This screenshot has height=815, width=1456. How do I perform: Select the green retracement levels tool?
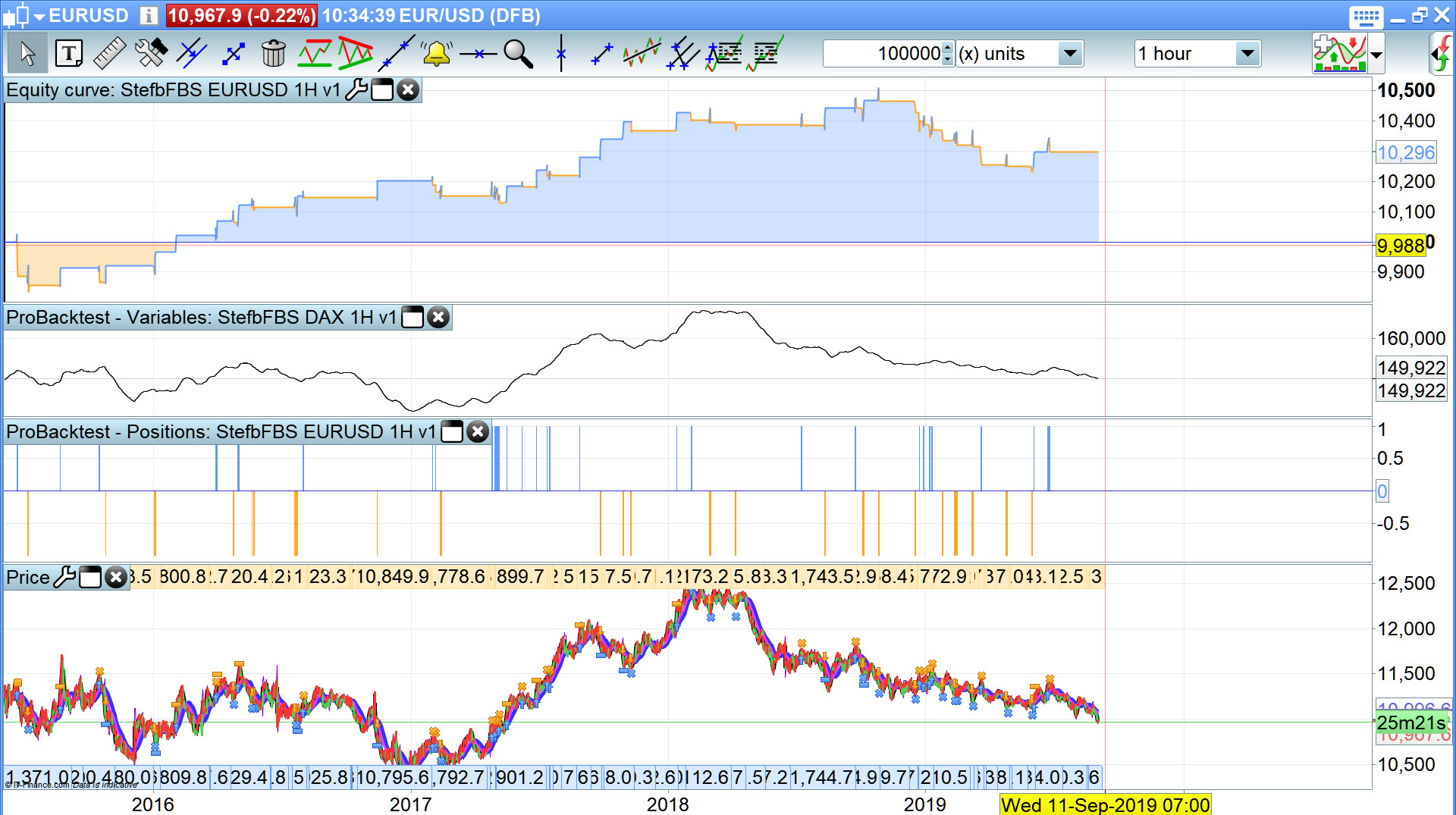pyautogui.click(x=765, y=54)
